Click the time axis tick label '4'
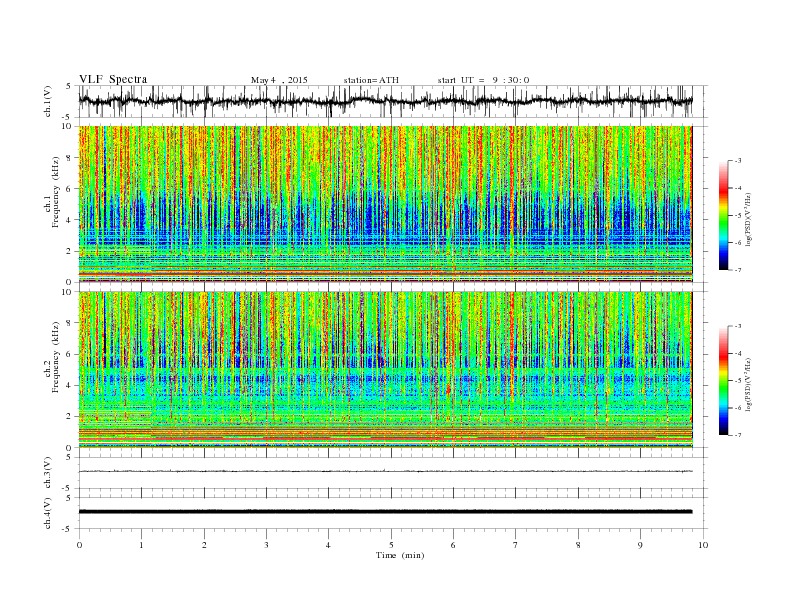 click(328, 545)
